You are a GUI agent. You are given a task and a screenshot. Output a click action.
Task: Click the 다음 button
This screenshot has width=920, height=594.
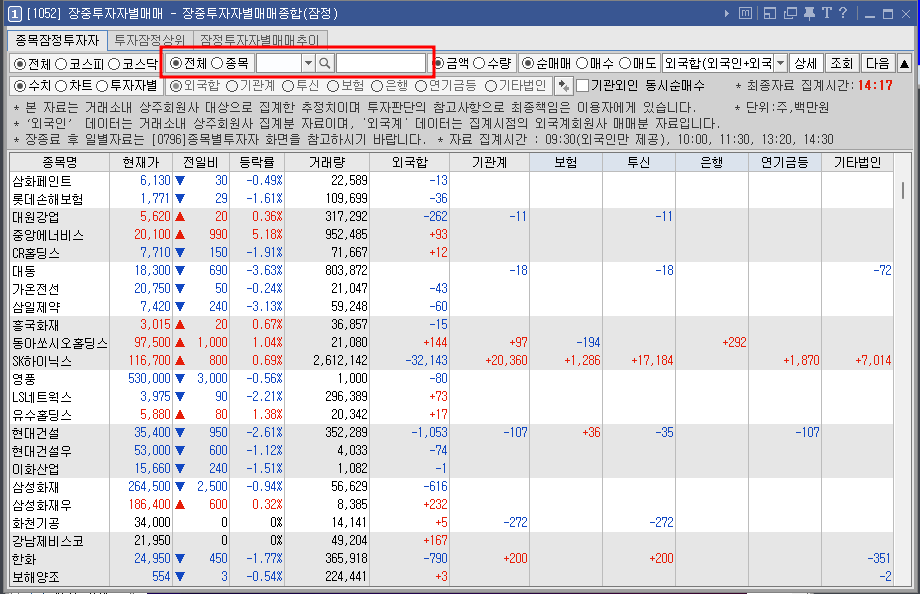(x=878, y=63)
